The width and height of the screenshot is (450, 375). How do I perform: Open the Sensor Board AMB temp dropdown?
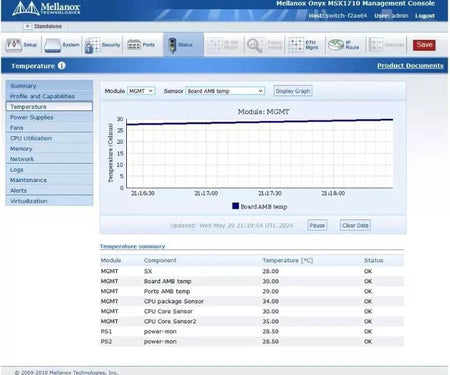pyautogui.click(x=225, y=91)
